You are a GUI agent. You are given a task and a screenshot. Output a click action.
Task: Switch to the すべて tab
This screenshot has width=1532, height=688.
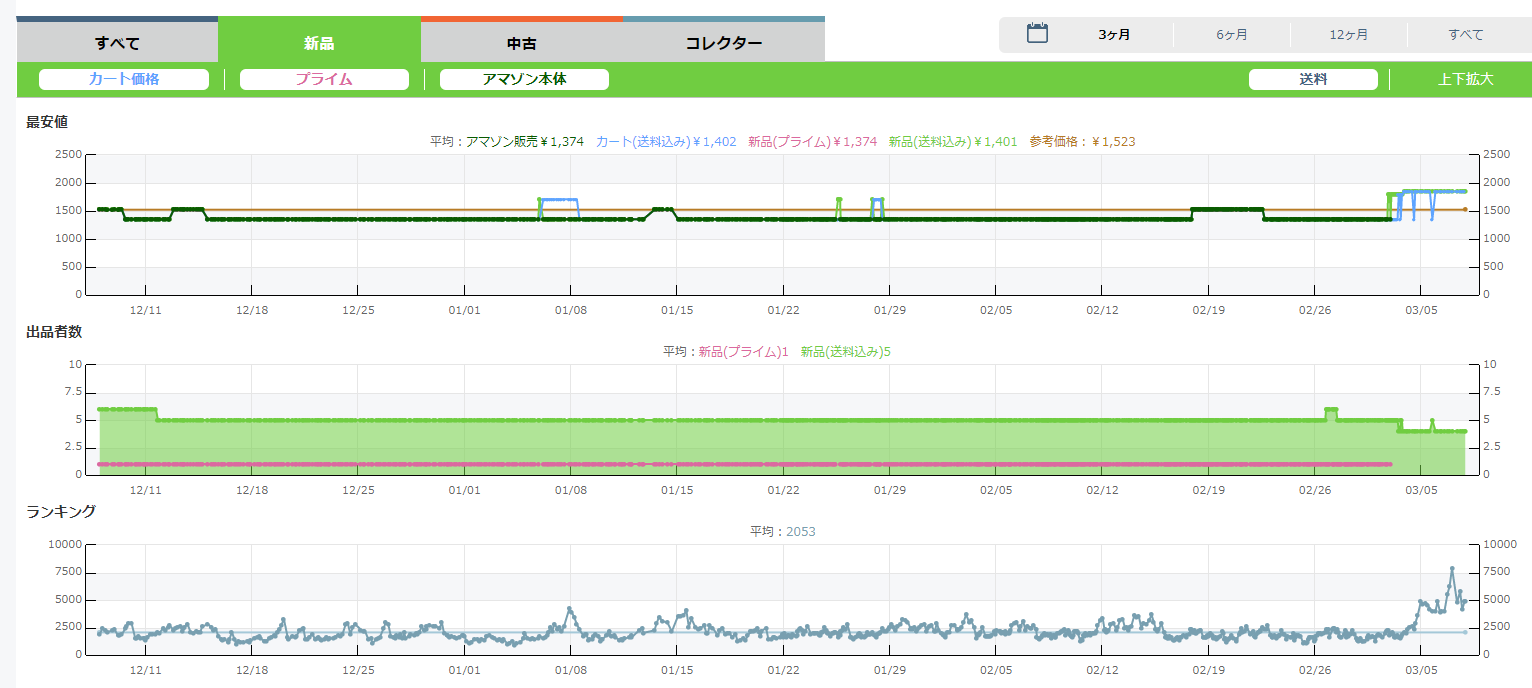[117, 43]
